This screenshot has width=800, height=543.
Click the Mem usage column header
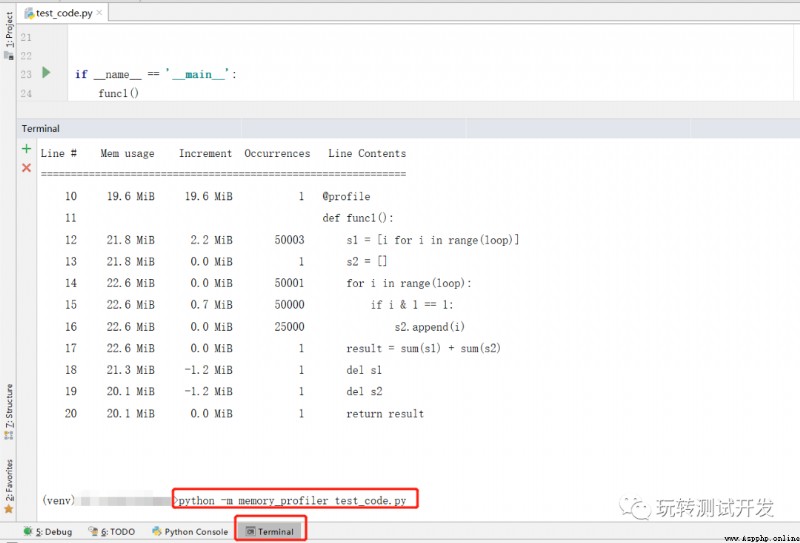[127, 154]
